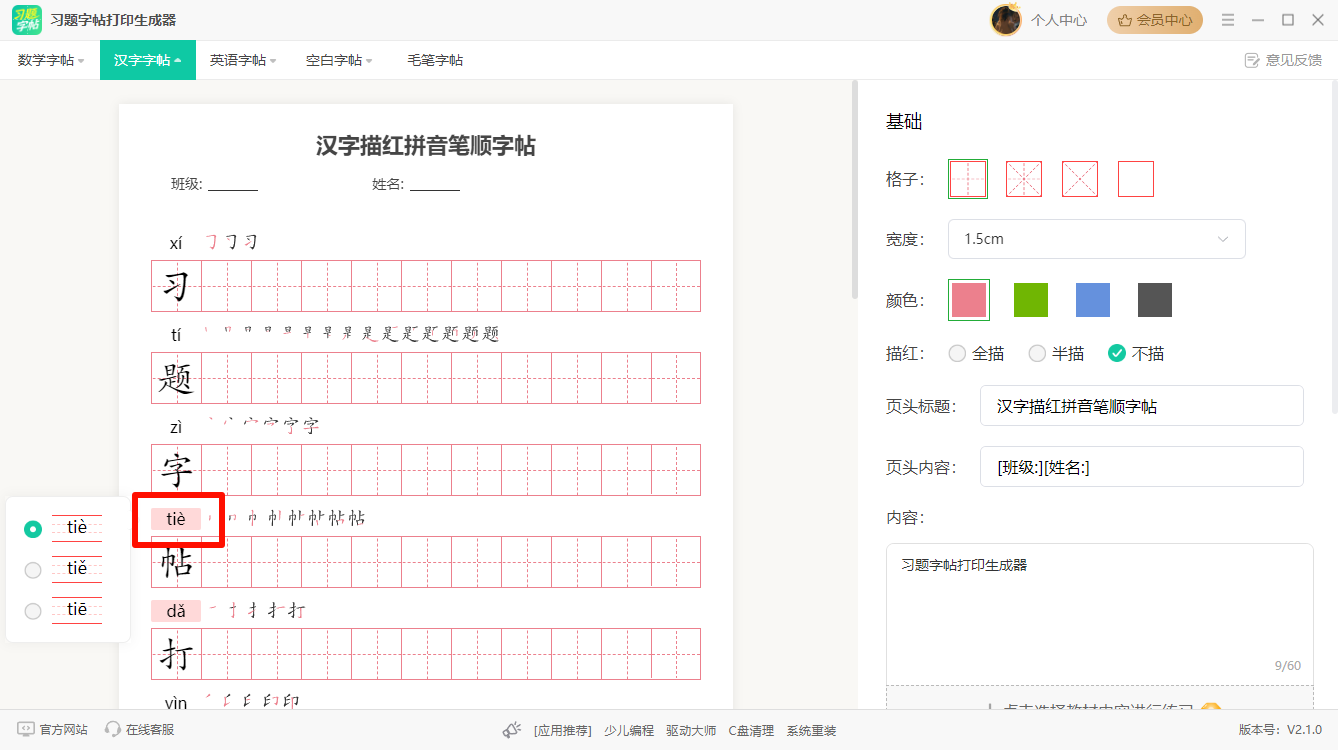The width and height of the screenshot is (1338, 750).
Task: Collapse the 汉字字帖 menu arrow
Action: click(x=177, y=61)
